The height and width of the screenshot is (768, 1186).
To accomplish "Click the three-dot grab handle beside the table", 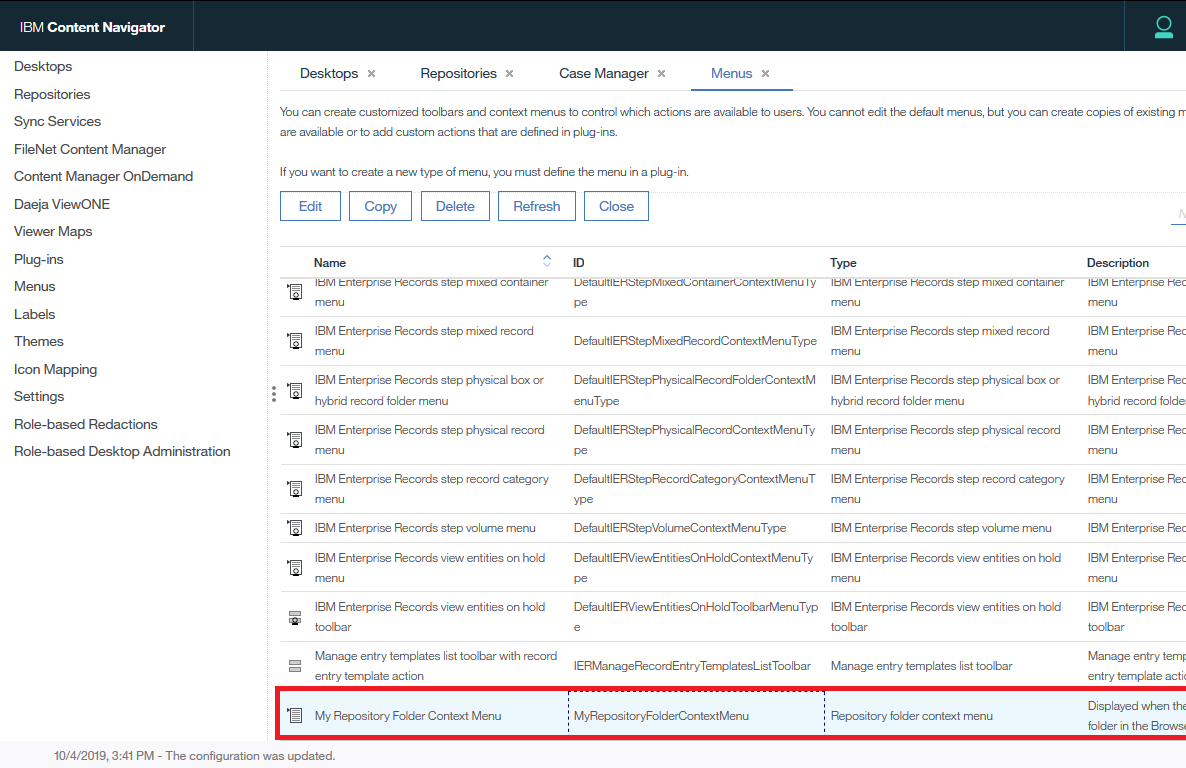I will 273,394.
